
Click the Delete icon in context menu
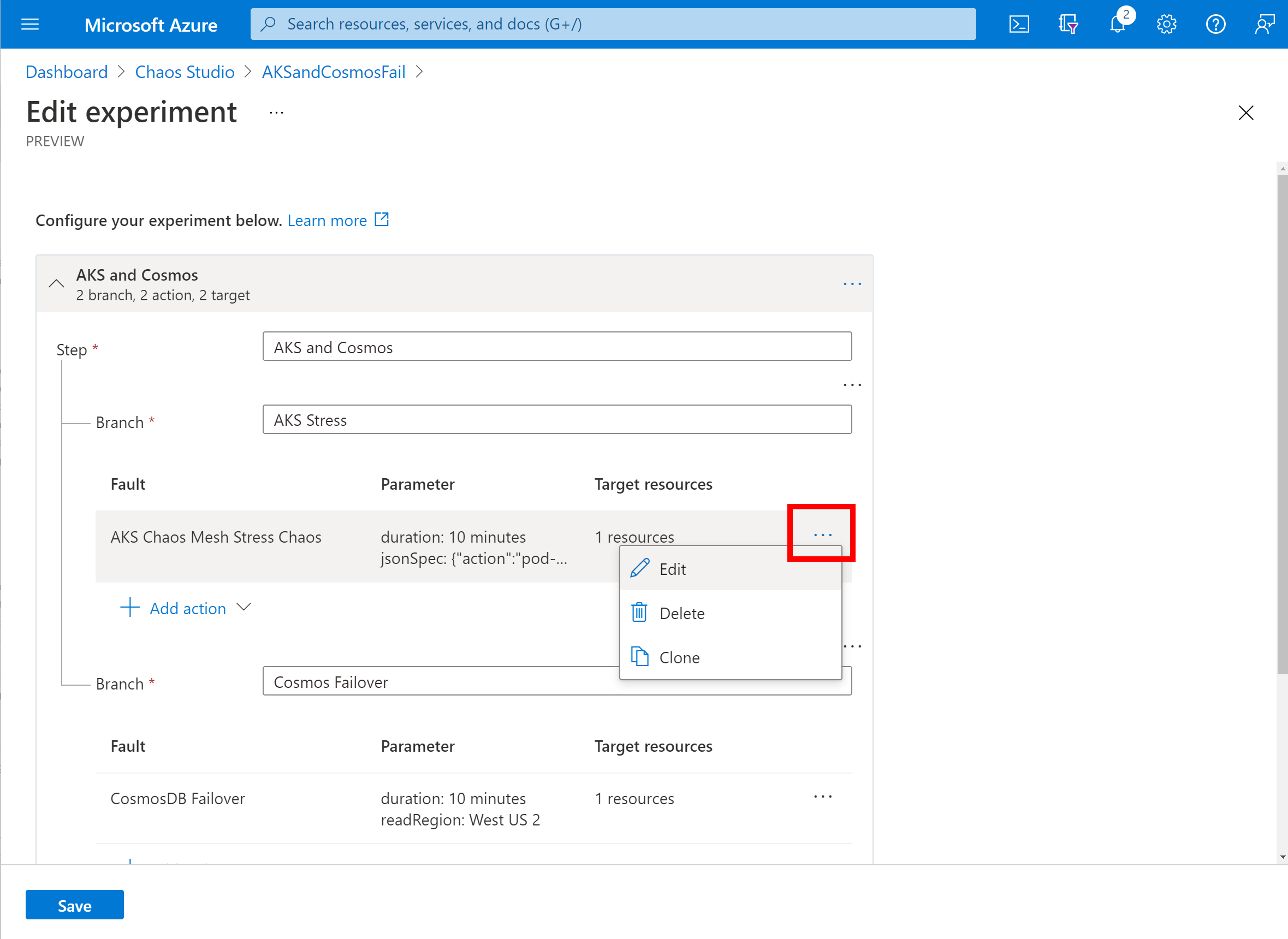(x=640, y=613)
